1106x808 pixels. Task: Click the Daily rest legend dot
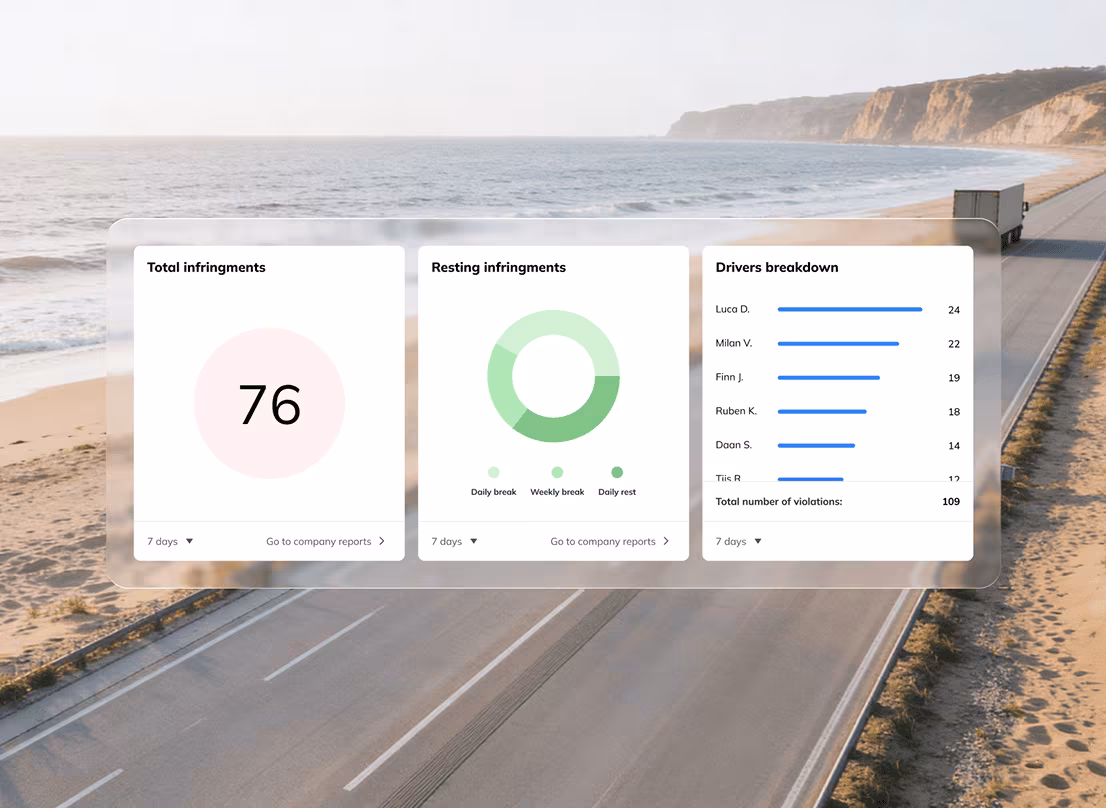(x=617, y=472)
